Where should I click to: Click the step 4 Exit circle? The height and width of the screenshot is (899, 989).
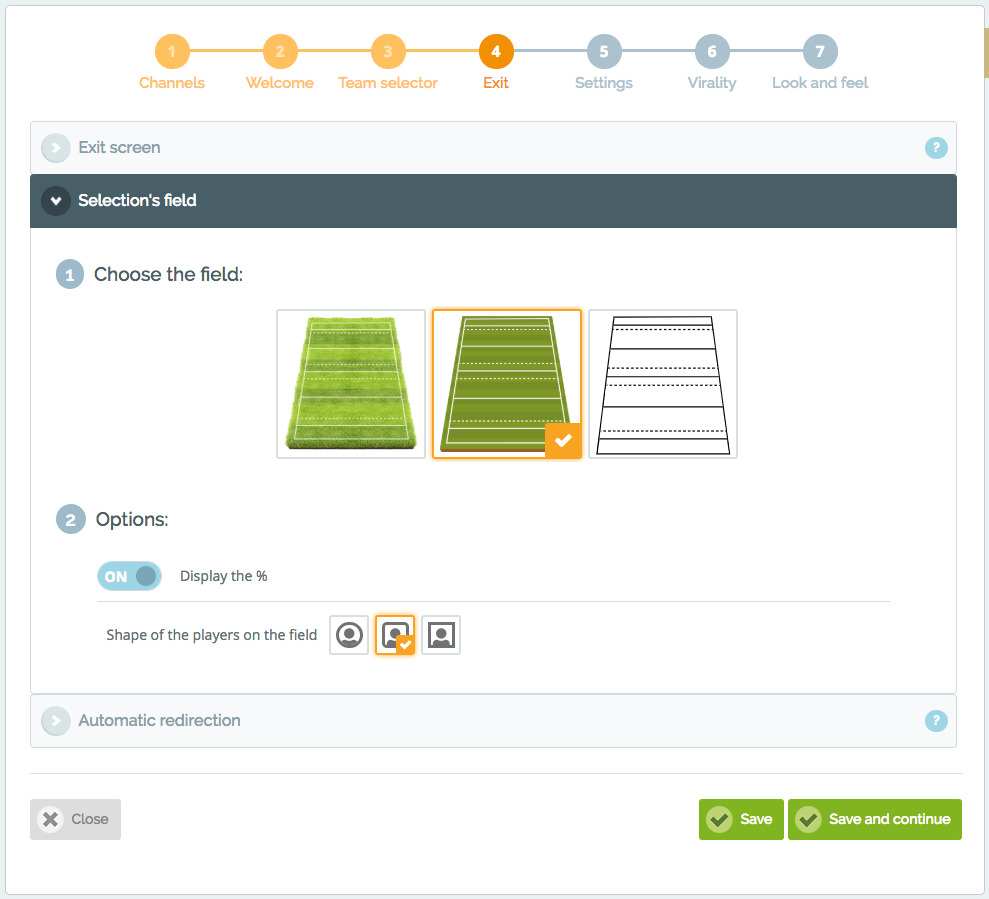496,51
